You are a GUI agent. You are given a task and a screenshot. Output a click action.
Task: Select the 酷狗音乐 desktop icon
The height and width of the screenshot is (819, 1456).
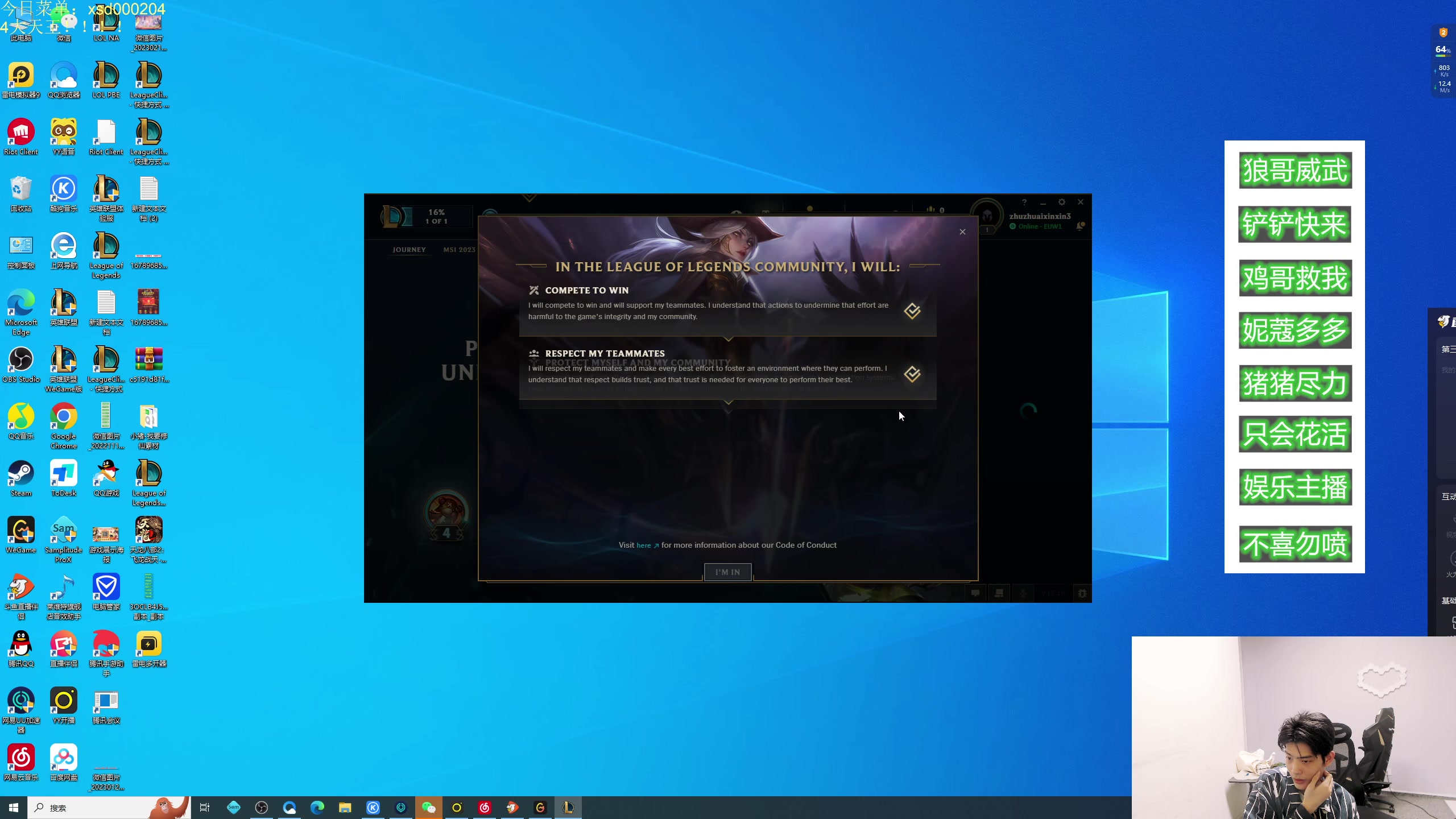point(64,194)
